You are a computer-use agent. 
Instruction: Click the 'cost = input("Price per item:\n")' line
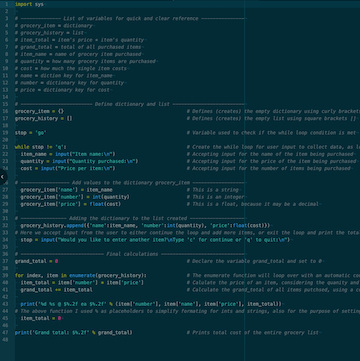68,168
